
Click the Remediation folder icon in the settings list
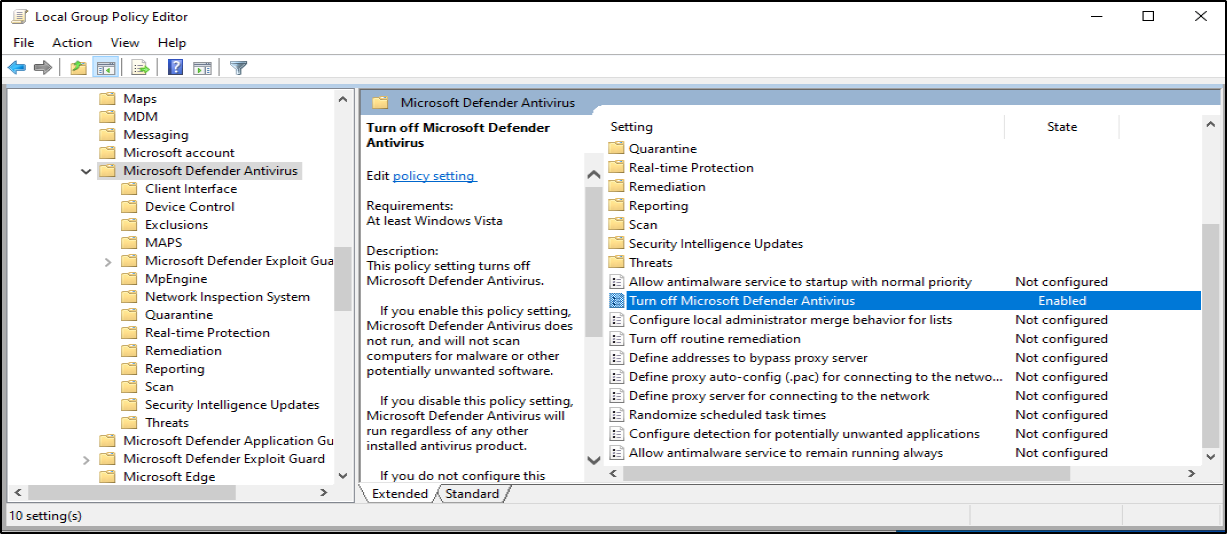pyautogui.click(x=617, y=187)
